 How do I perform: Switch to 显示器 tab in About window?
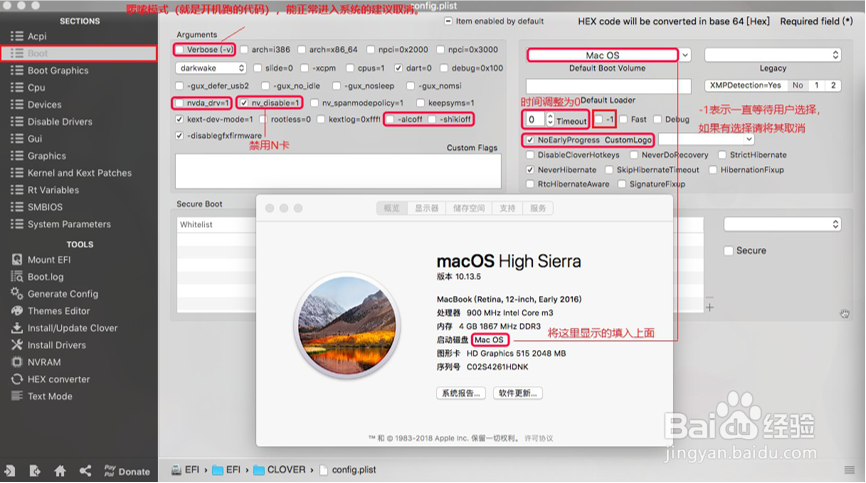pos(426,208)
